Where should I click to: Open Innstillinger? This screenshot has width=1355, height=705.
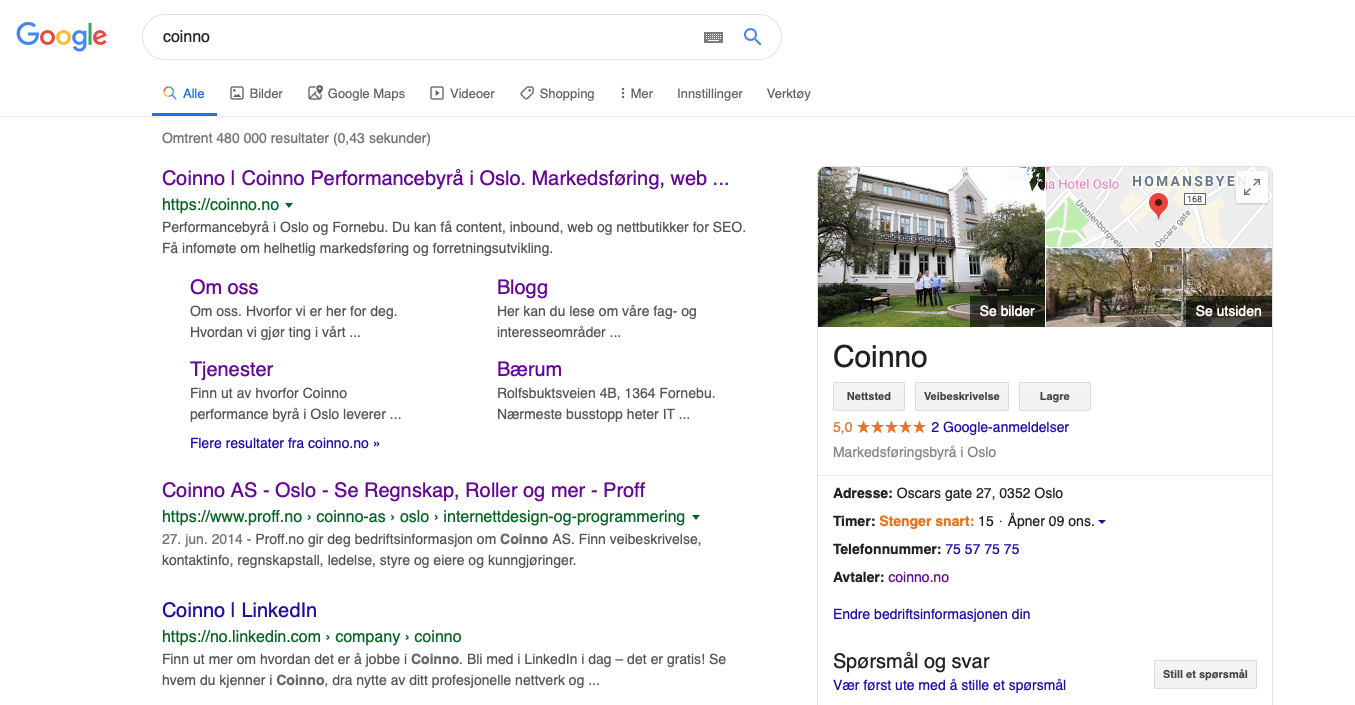point(710,93)
